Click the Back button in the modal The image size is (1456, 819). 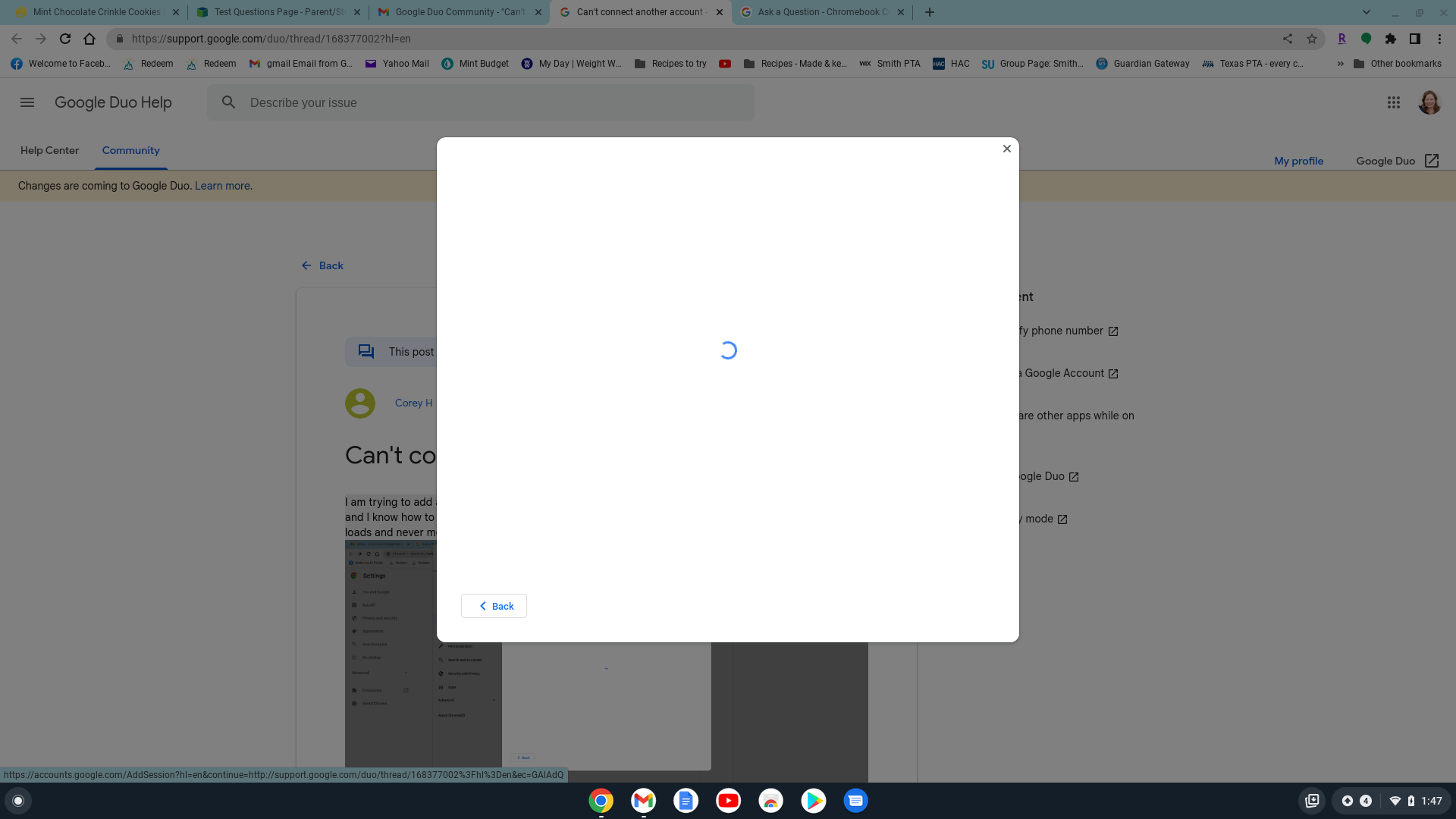pyautogui.click(x=494, y=606)
